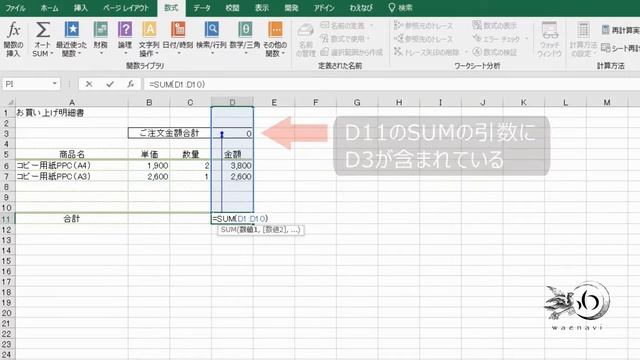Select column D header
Screen dimensions: 640x360
point(232,102)
